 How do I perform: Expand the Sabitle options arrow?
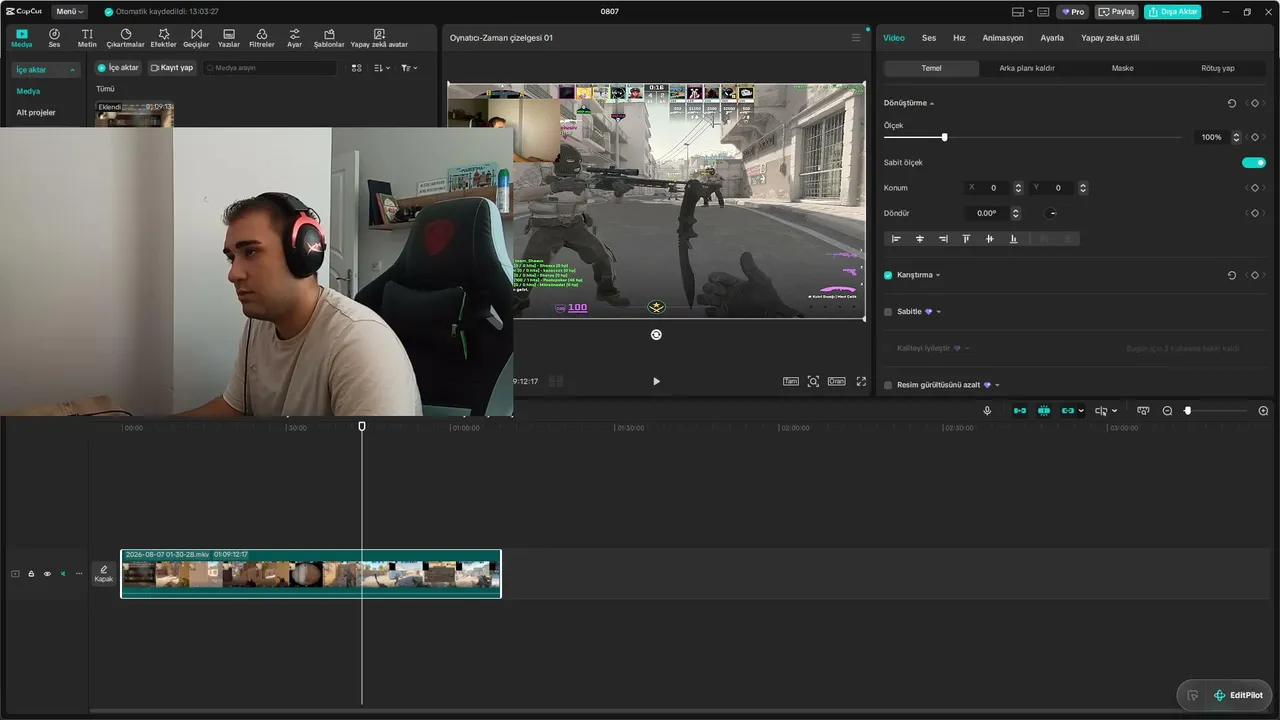[938, 312]
